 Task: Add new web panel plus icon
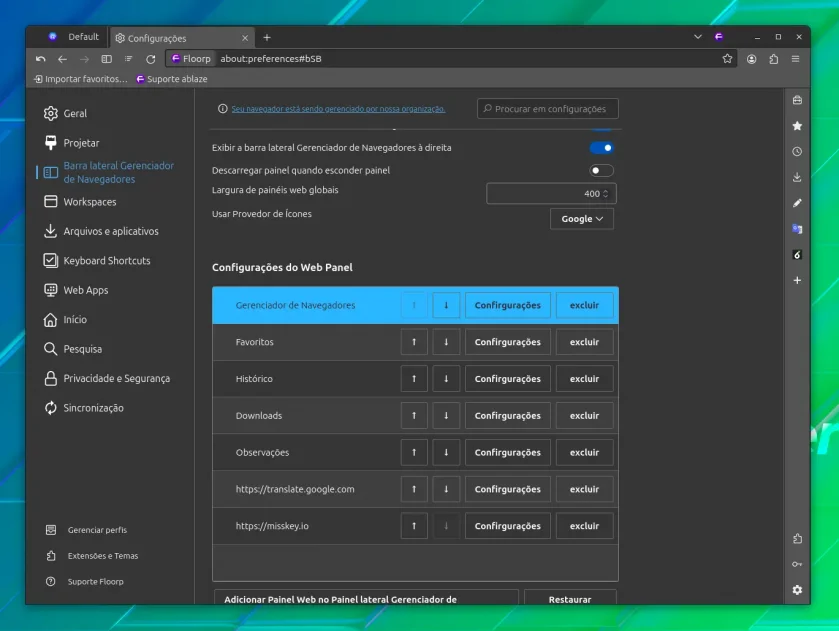tap(797, 280)
